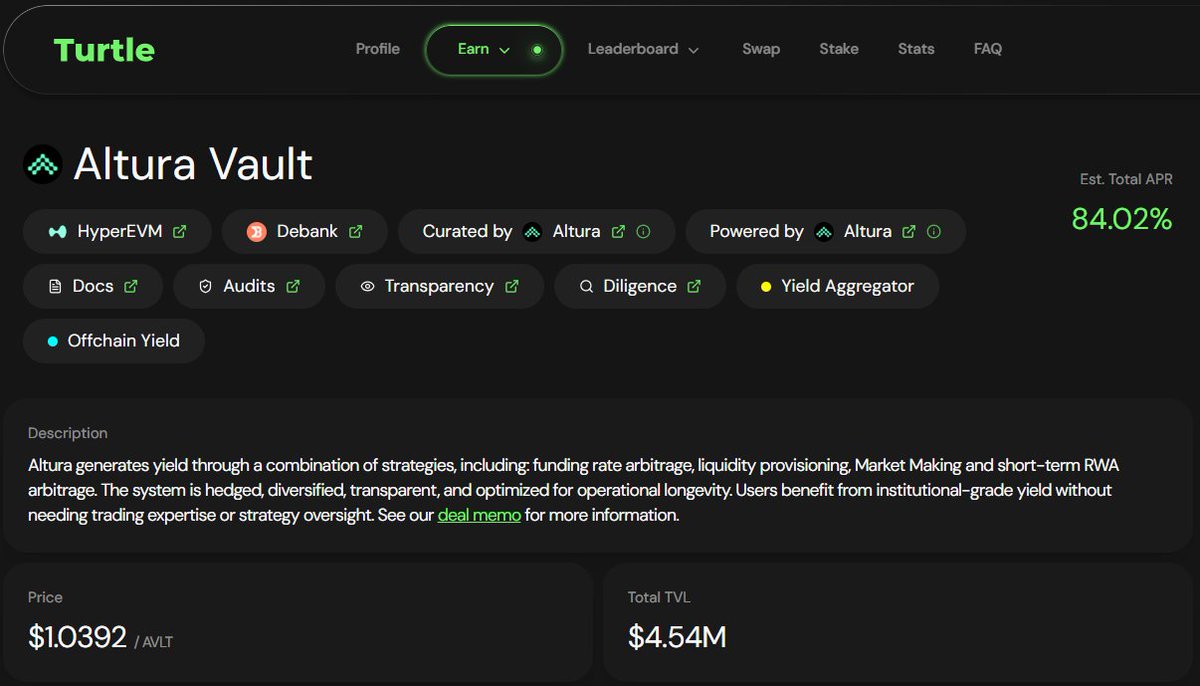Open the Stats page
1200x686 pixels.
coord(916,49)
